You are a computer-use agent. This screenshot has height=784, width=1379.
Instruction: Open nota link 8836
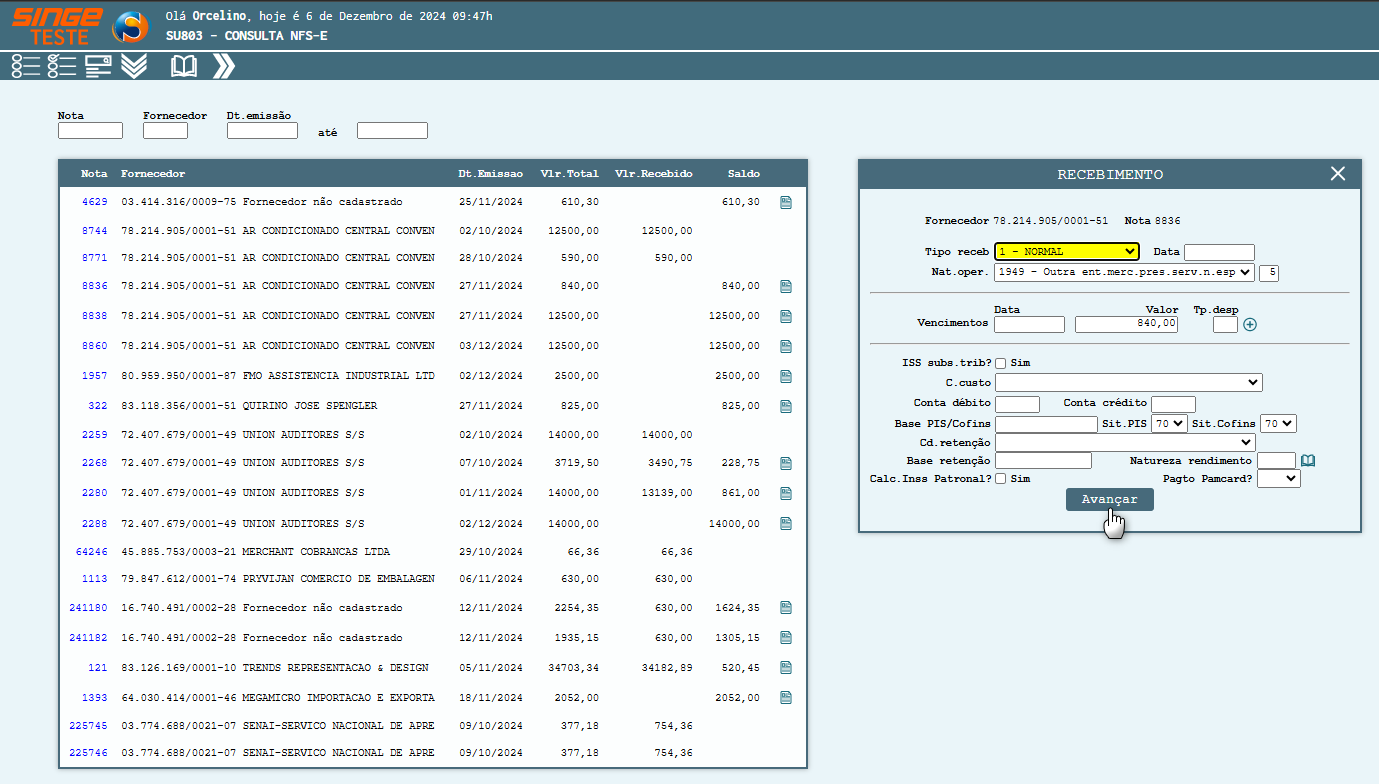coord(94,286)
